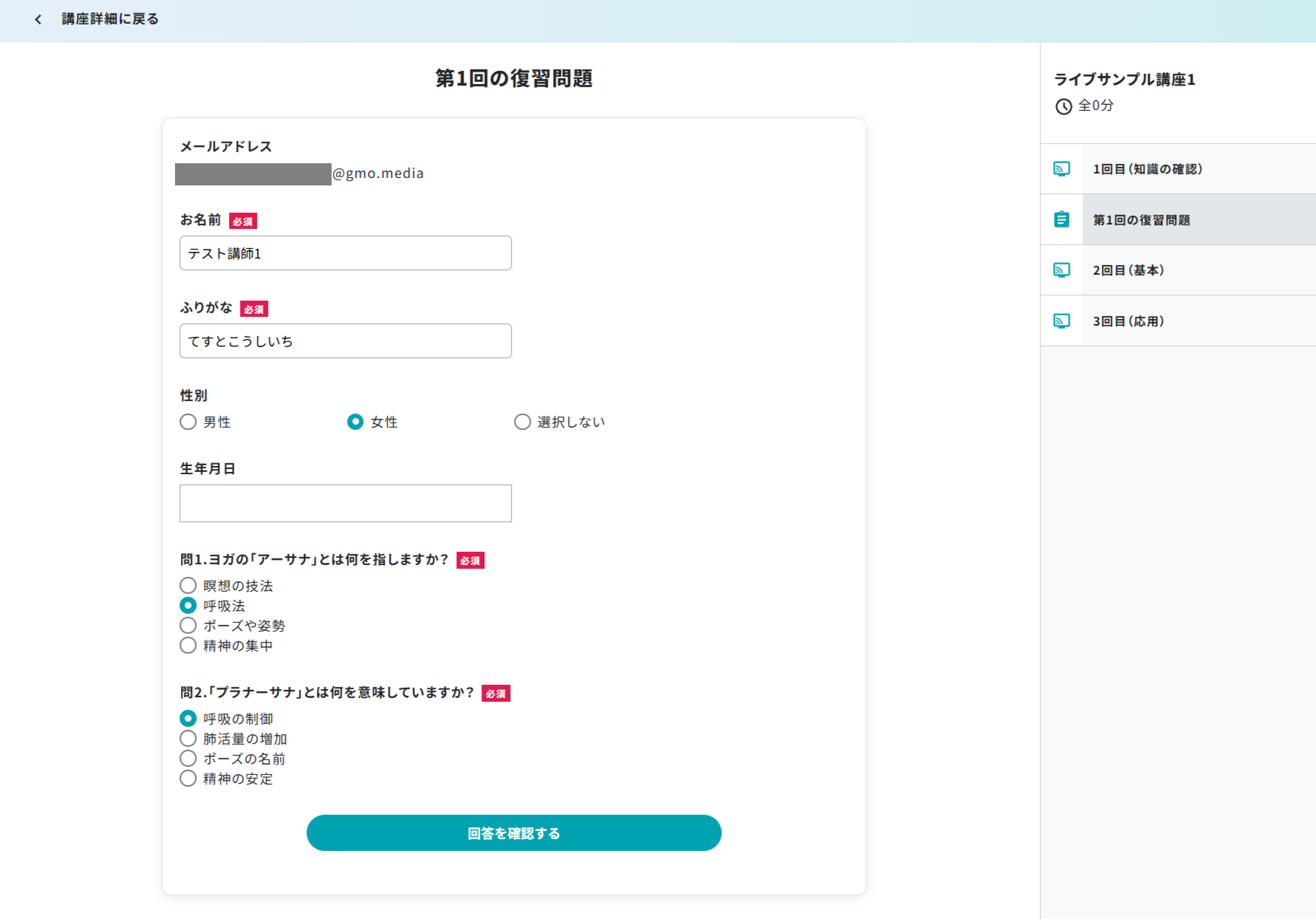Select 肺活量の増加 for question 2
This screenshot has height=919, width=1316.
coord(188,739)
